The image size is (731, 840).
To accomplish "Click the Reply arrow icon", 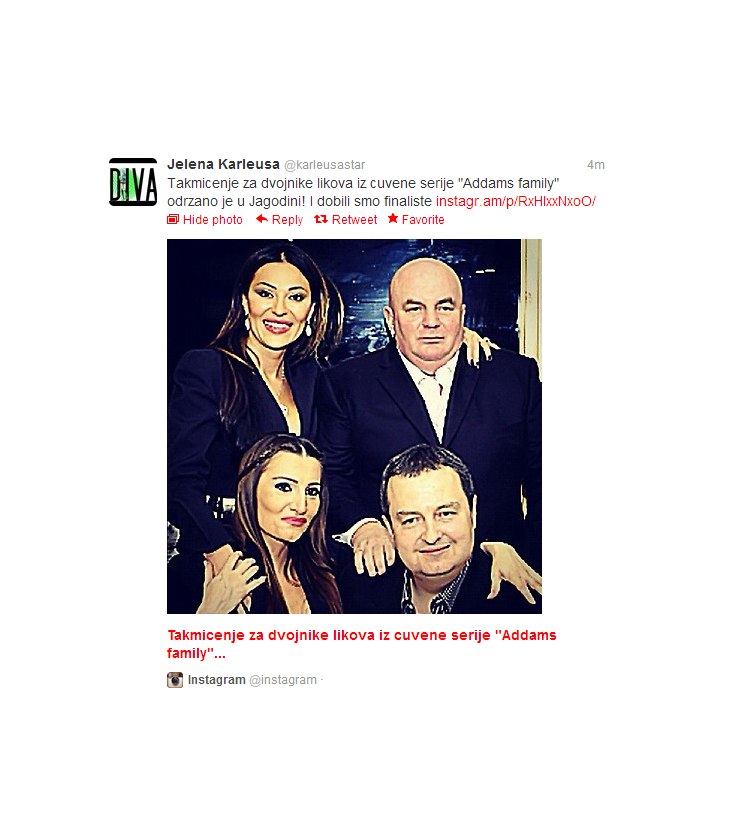I will pyautogui.click(x=261, y=219).
